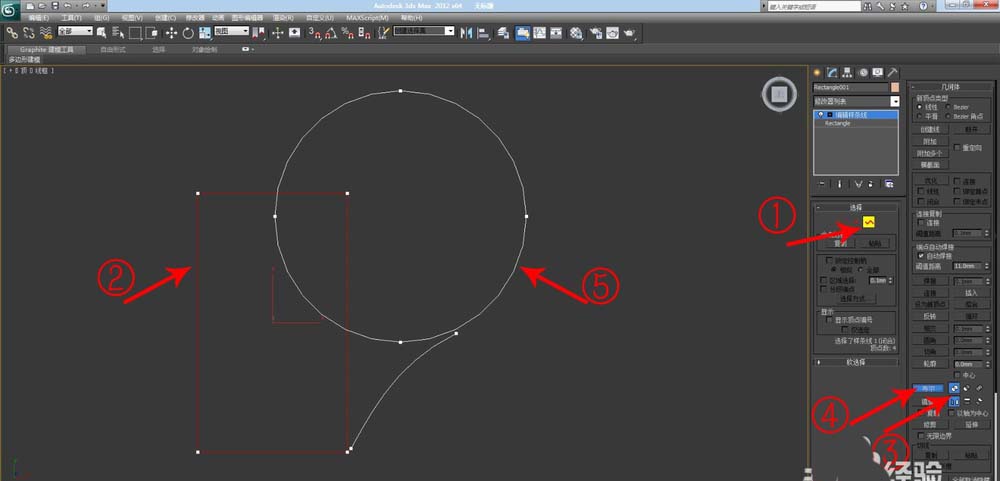Select the Spline sub-object level icon
The width and height of the screenshot is (1000, 481).
[x=868, y=221]
